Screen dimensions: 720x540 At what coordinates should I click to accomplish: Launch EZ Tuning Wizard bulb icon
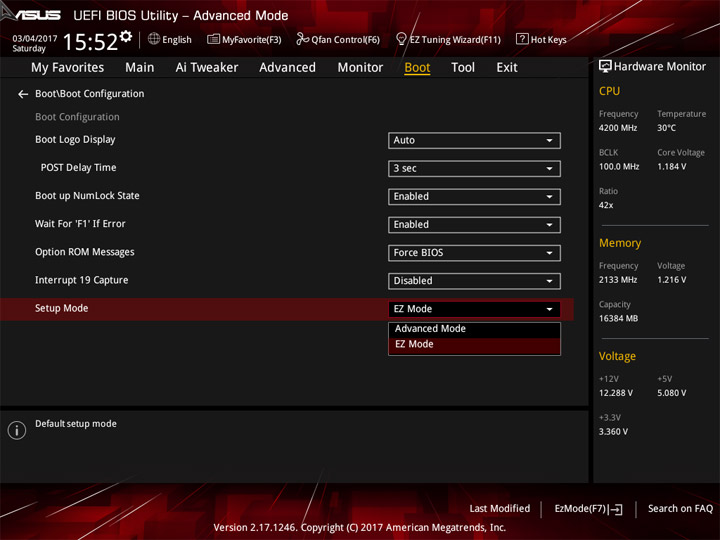tap(401, 39)
